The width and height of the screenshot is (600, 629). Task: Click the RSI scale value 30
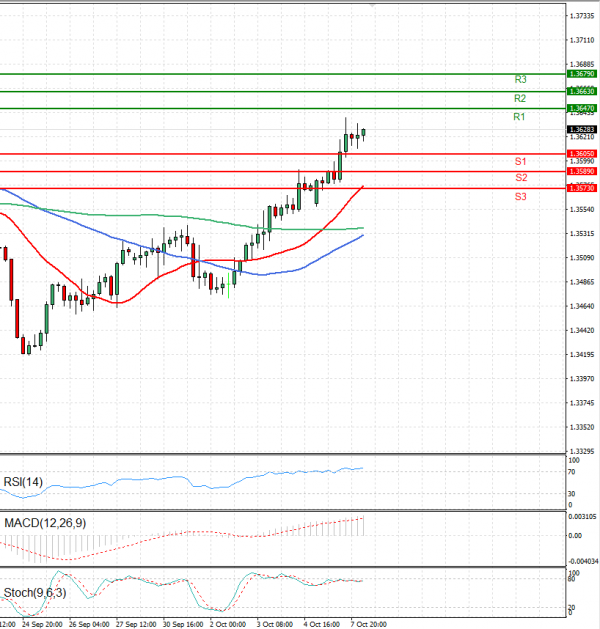click(572, 494)
